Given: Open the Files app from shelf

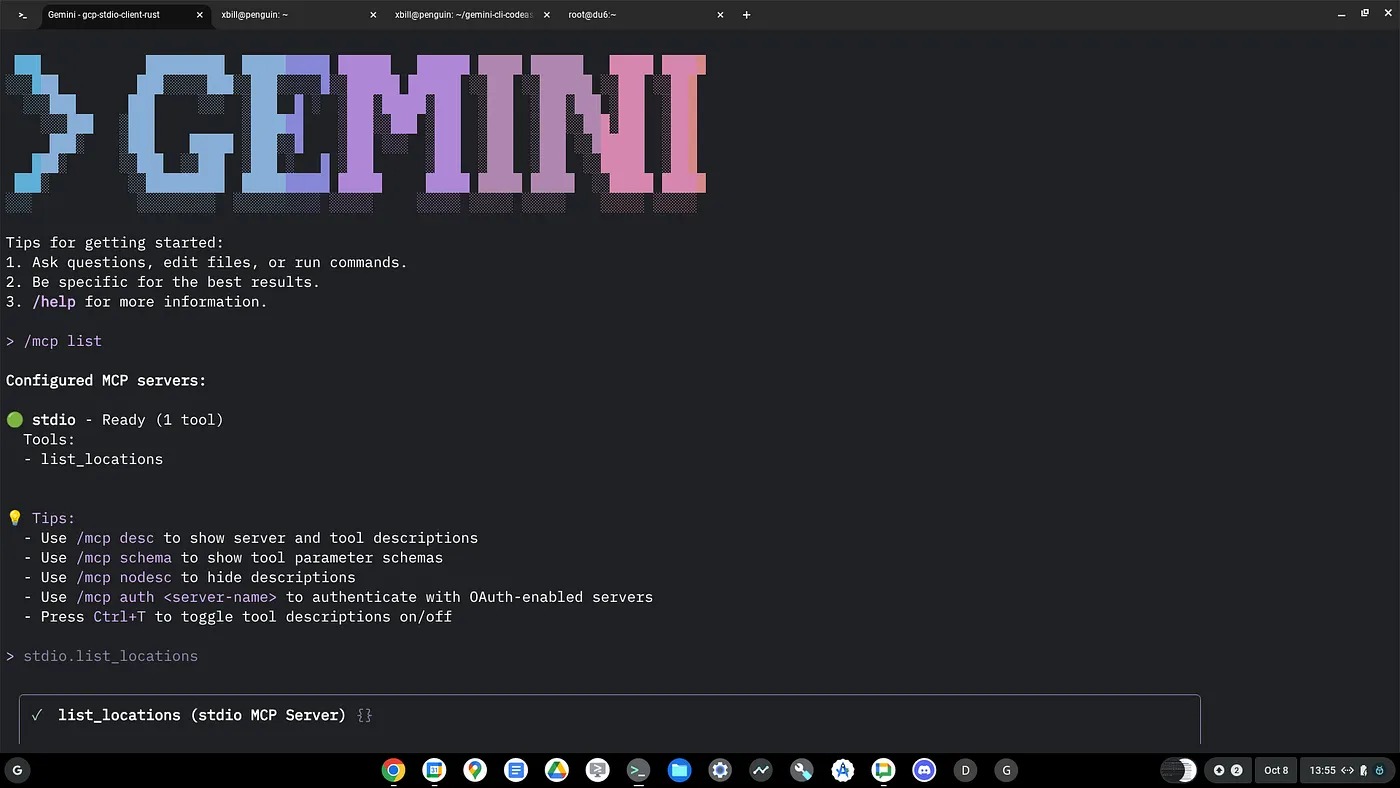Looking at the screenshot, I should [x=679, y=770].
